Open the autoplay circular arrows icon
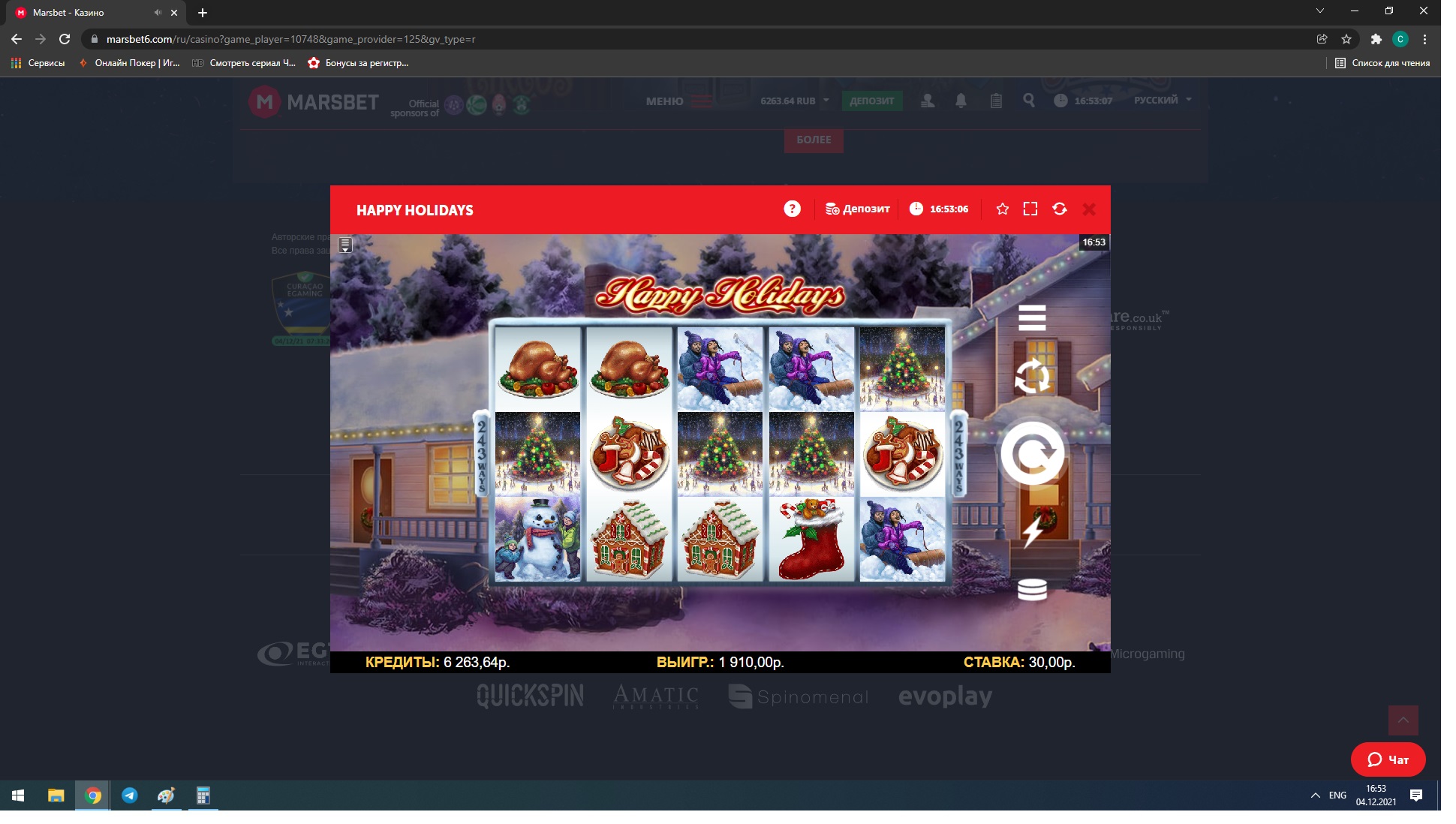 1032,376
